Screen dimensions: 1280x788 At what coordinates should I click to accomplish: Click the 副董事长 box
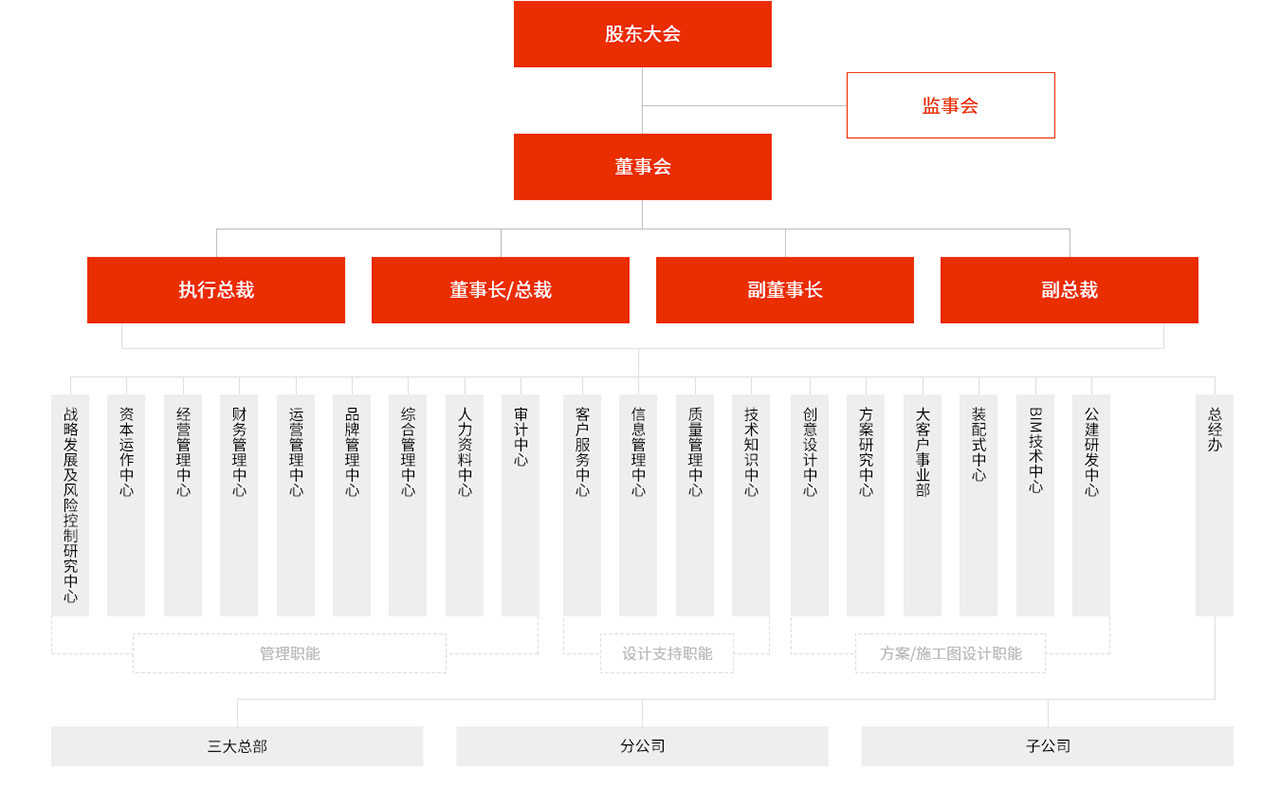(785, 290)
